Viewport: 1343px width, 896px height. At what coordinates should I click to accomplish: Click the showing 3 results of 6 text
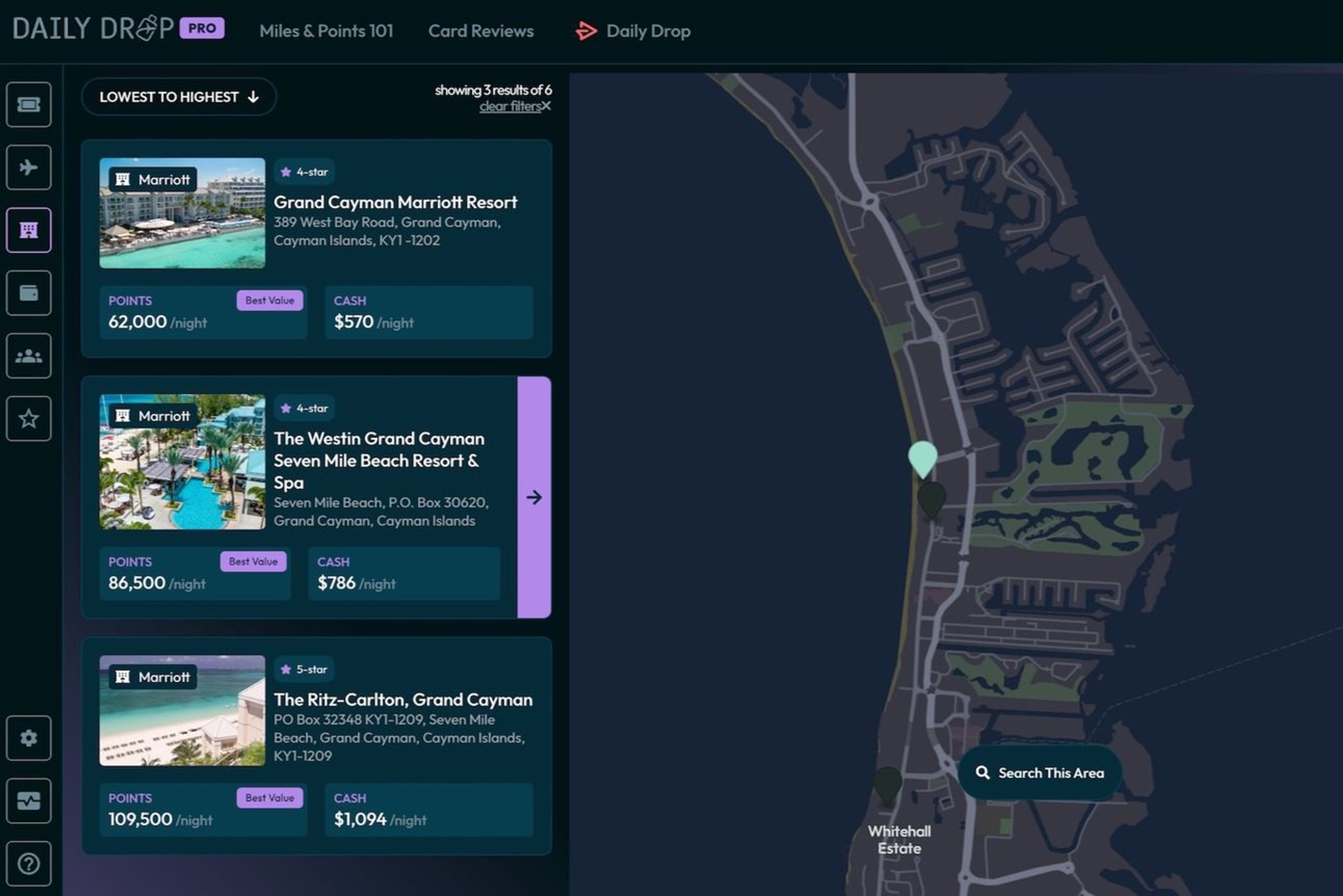tap(493, 90)
